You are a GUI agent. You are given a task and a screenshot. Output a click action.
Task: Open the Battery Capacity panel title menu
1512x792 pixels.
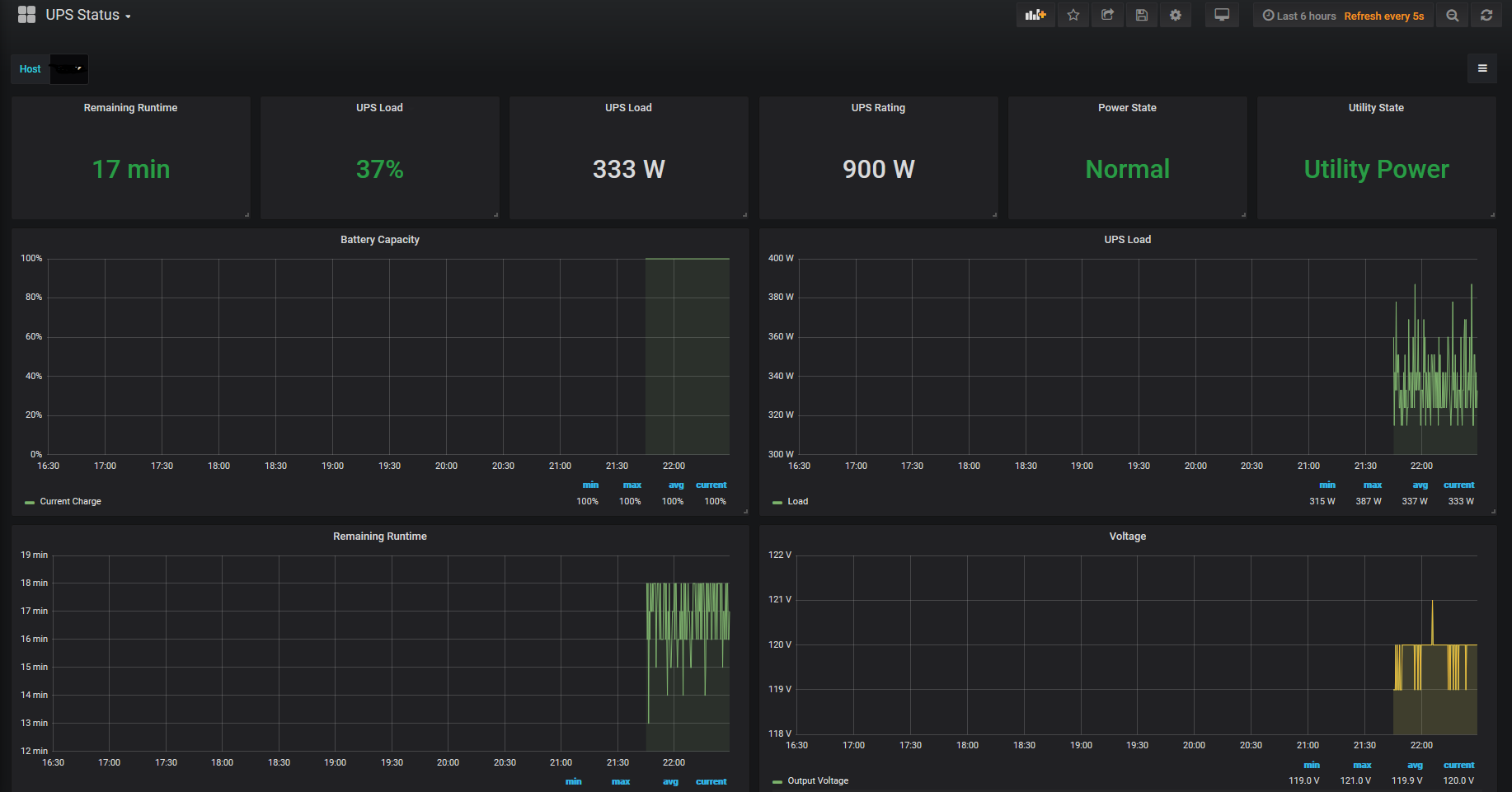(379, 240)
